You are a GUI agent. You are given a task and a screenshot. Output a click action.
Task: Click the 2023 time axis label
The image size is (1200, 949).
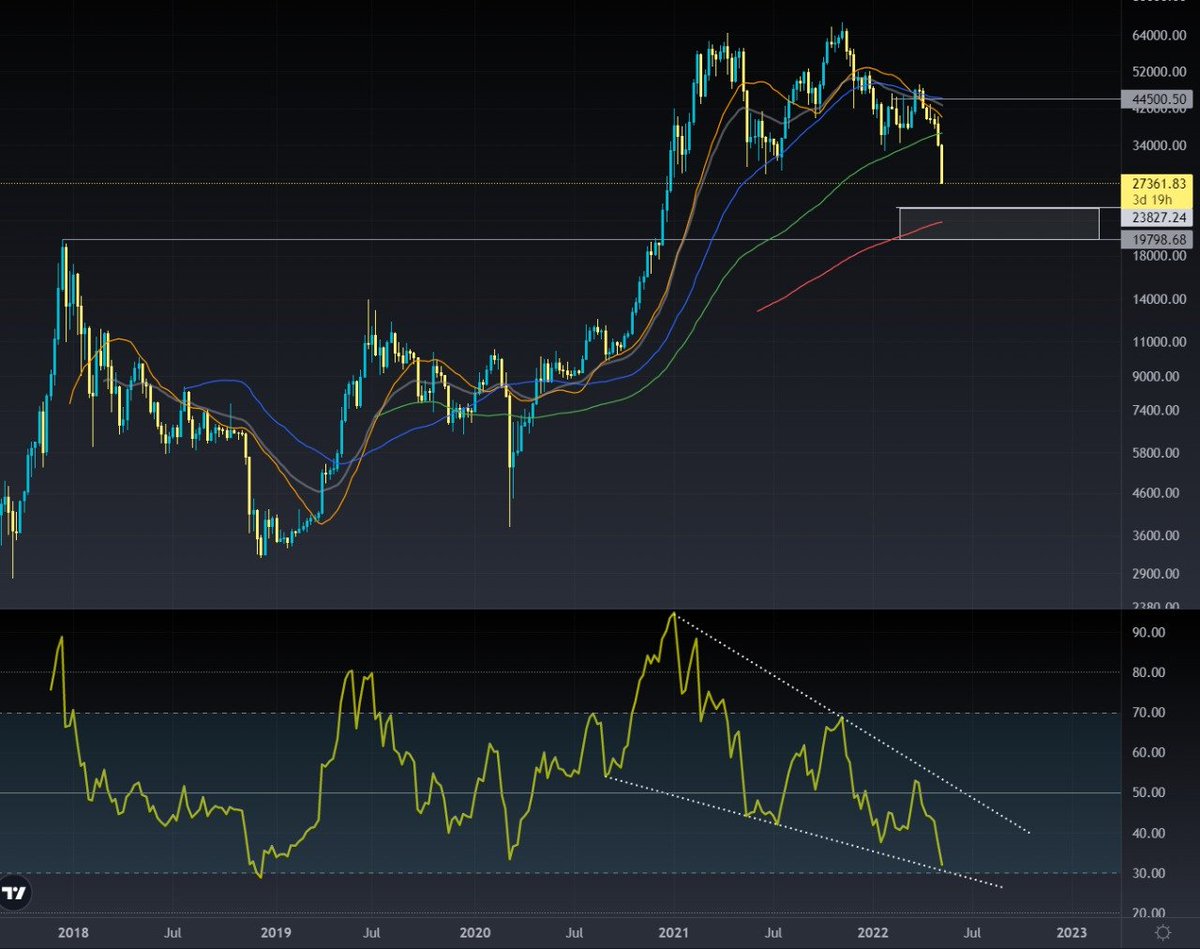point(1071,932)
